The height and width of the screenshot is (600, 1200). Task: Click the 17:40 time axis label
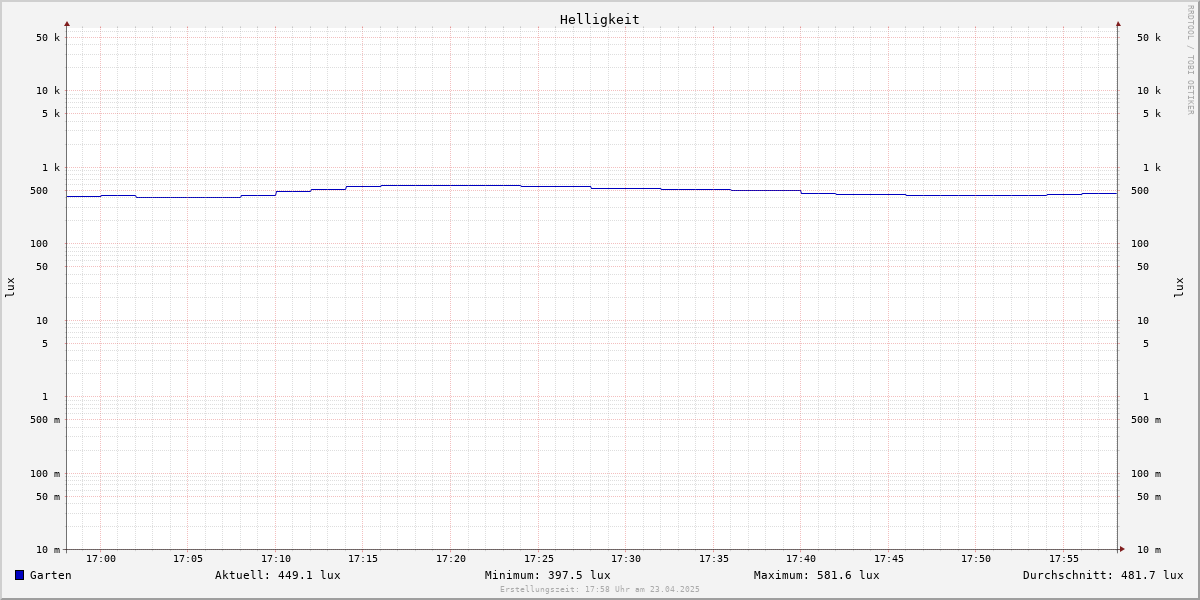click(801, 559)
